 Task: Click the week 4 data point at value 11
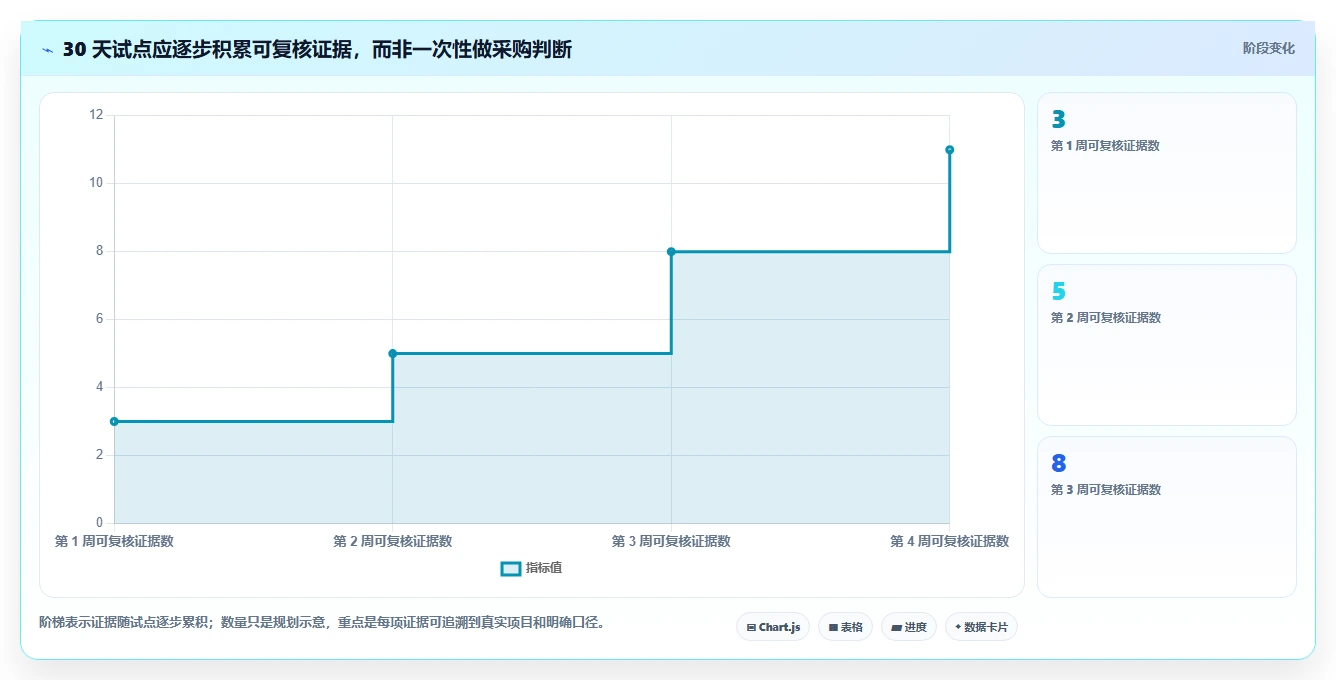pos(949,149)
